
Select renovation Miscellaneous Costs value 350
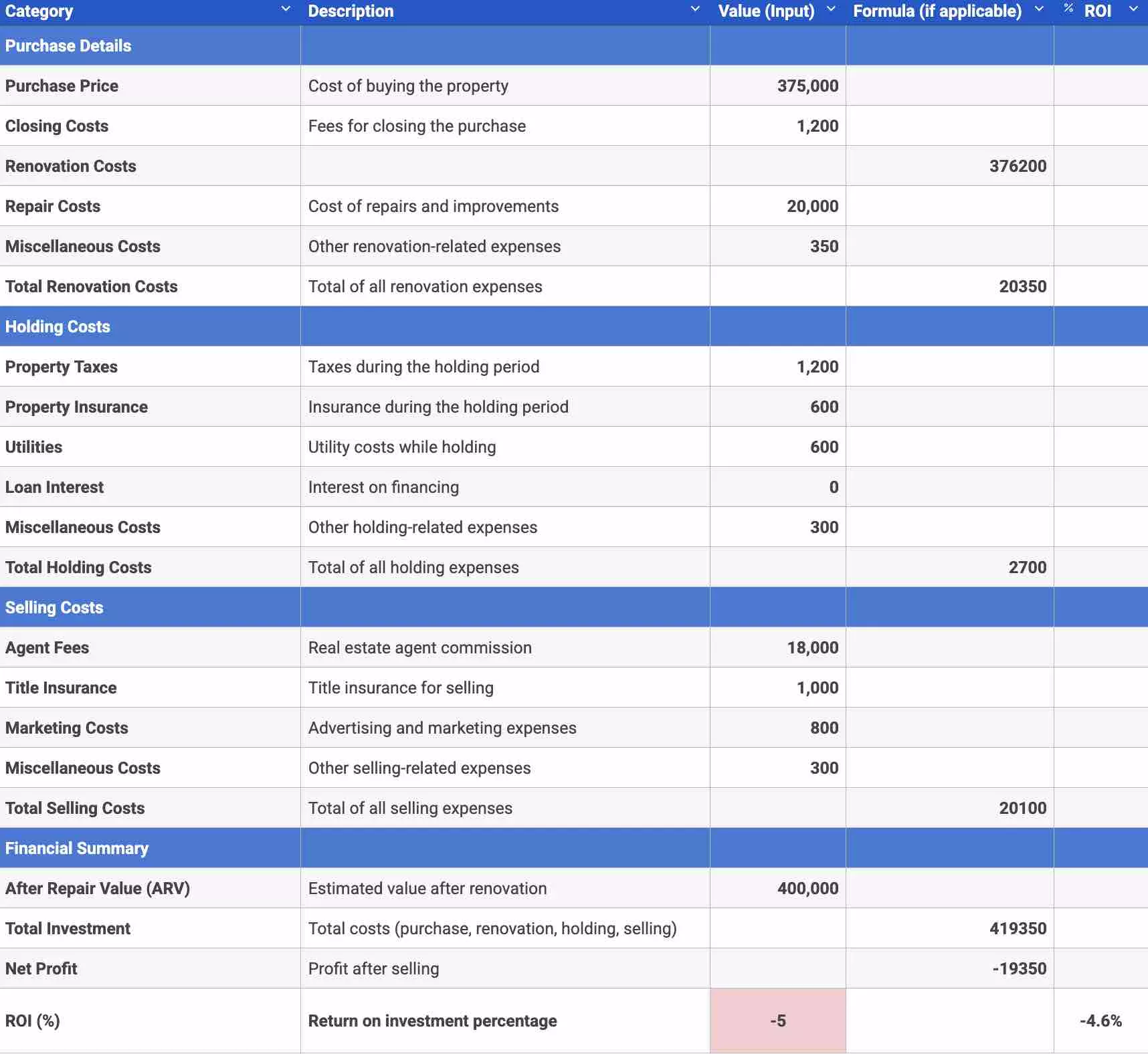[x=824, y=246]
